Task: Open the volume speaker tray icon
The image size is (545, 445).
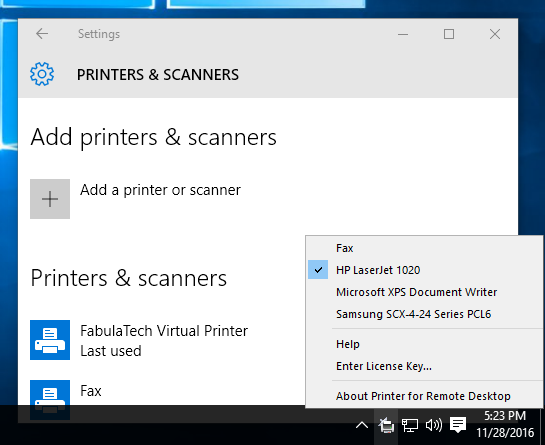Action: [x=434, y=425]
